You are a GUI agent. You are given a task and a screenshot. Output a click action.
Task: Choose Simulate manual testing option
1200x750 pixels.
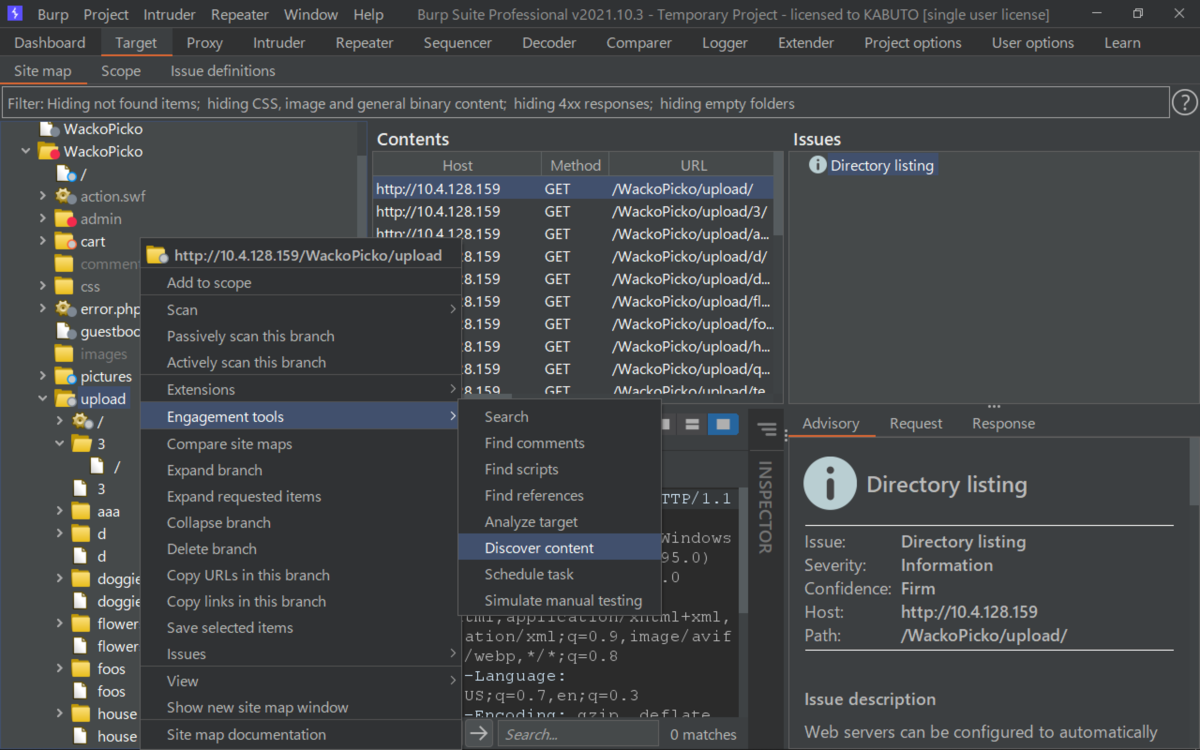pyautogui.click(x=559, y=601)
